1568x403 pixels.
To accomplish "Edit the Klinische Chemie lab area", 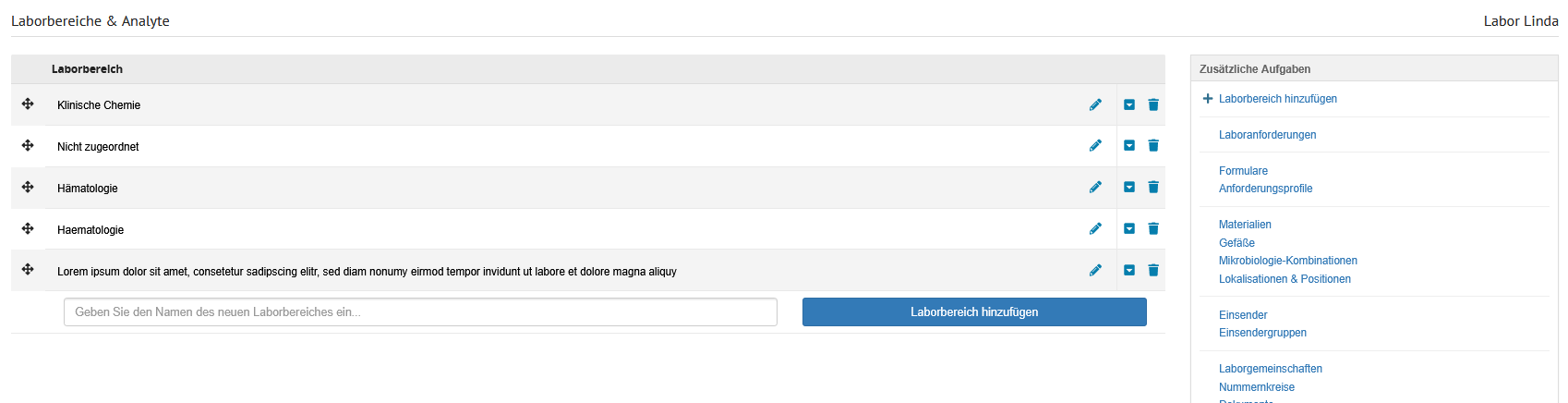I will coord(1095,104).
